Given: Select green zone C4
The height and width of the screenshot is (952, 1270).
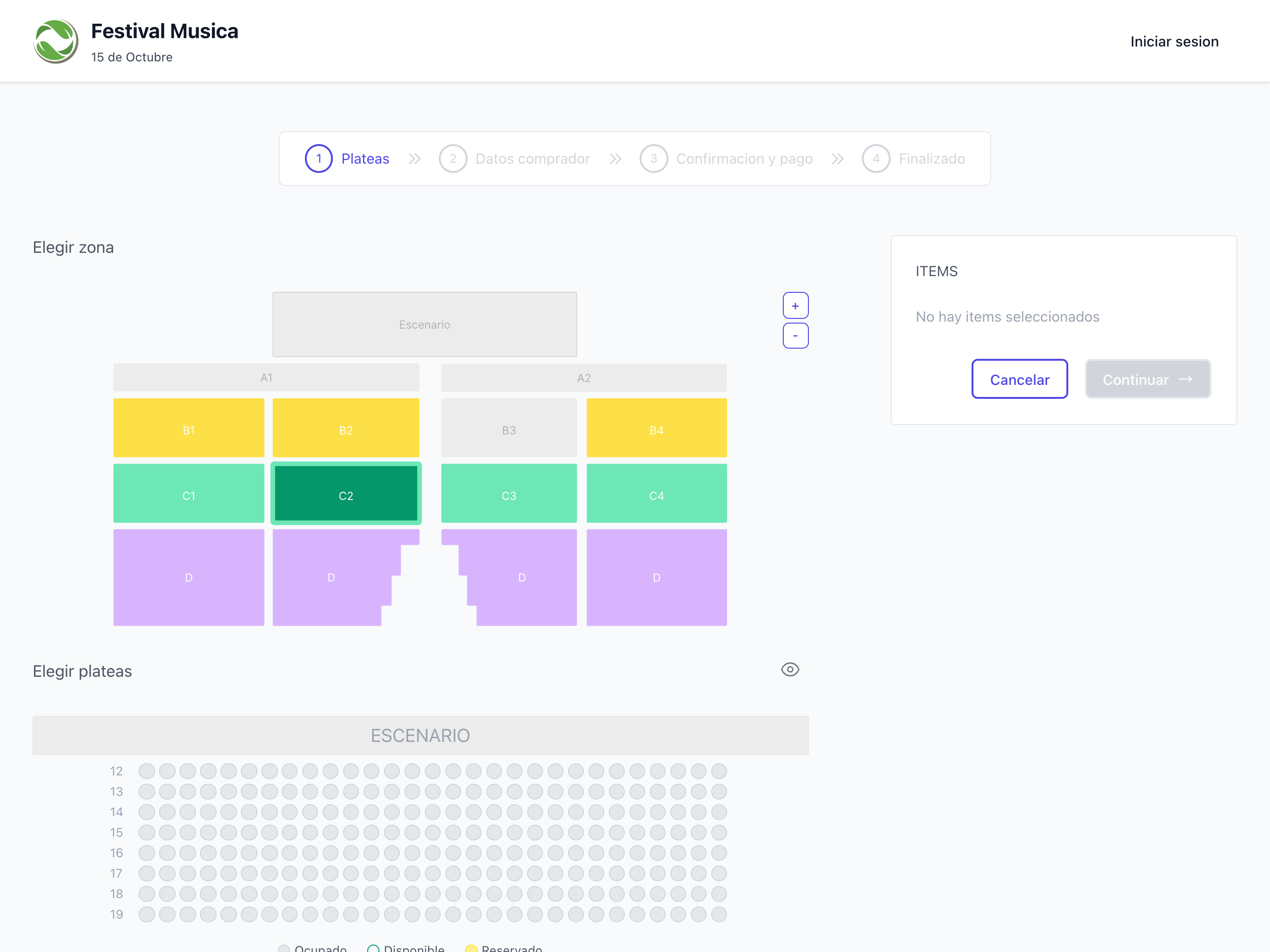Looking at the screenshot, I should click(656, 493).
